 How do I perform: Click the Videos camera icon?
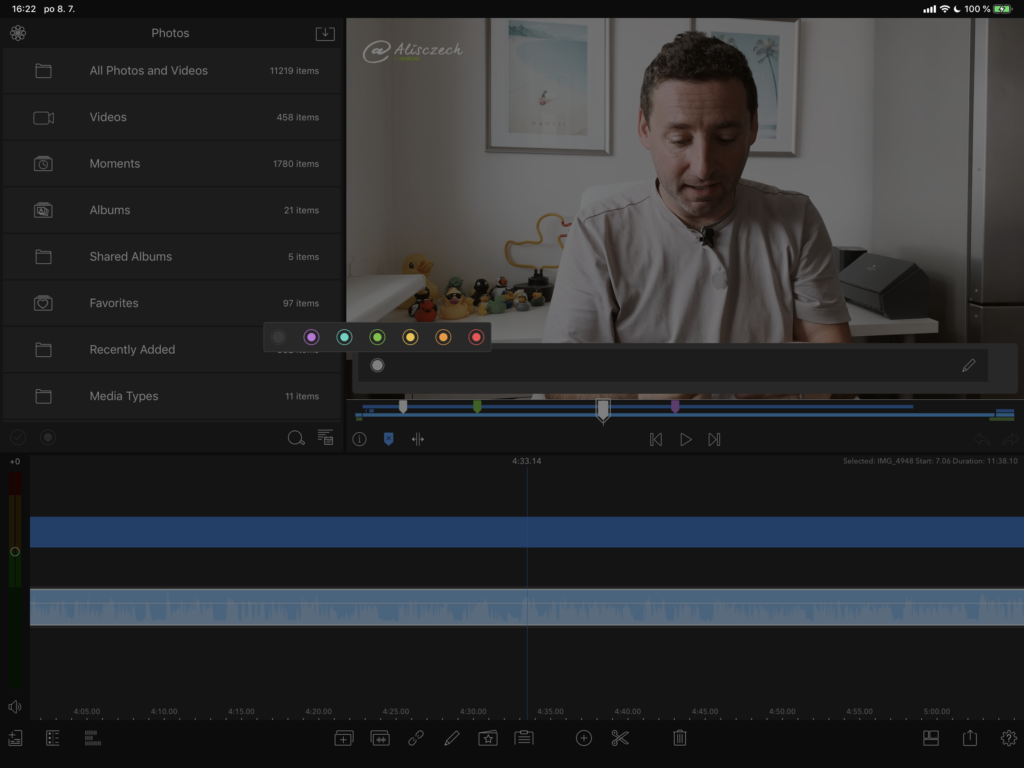click(44, 118)
